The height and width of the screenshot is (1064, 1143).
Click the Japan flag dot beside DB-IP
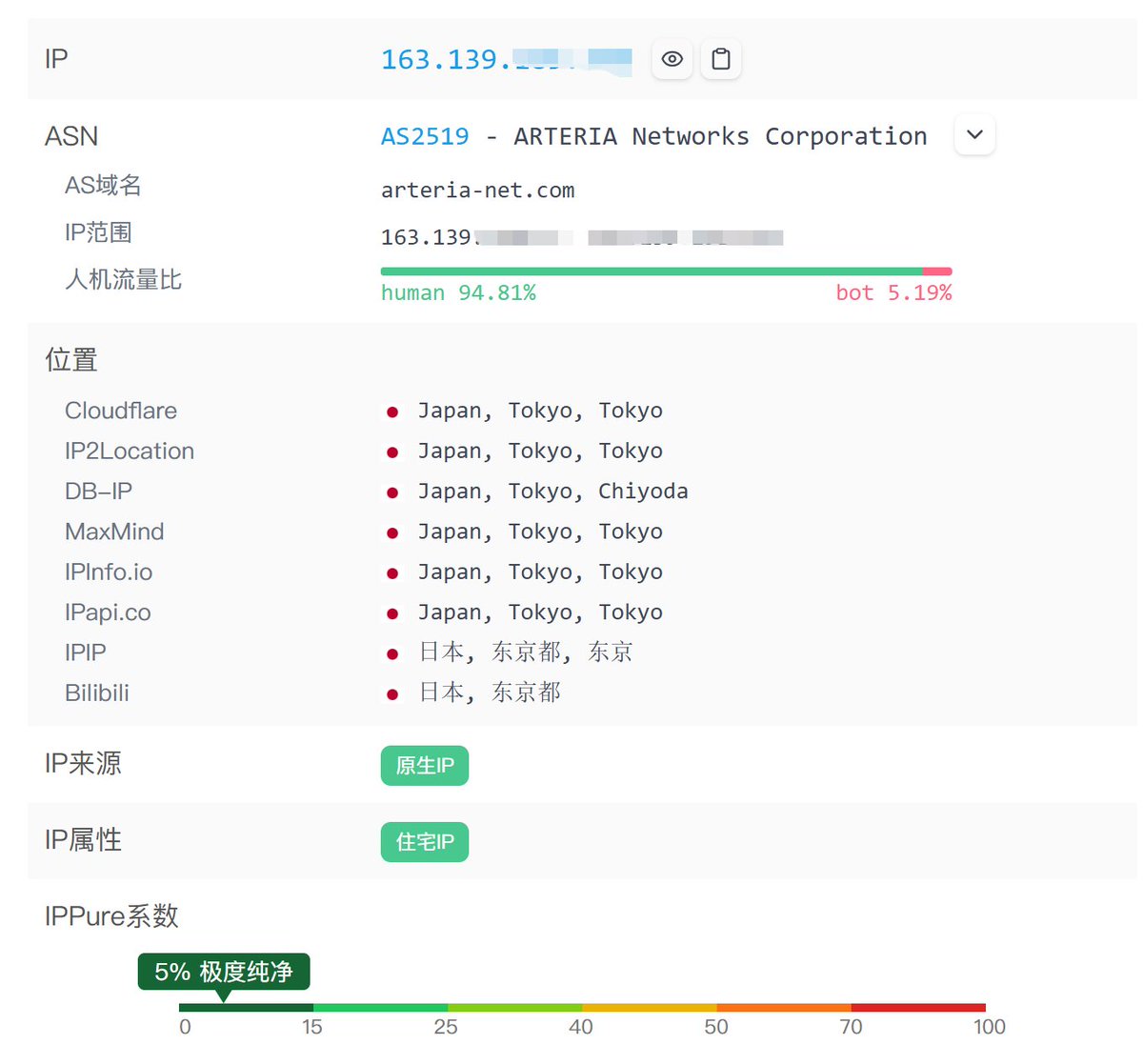coord(391,492)
